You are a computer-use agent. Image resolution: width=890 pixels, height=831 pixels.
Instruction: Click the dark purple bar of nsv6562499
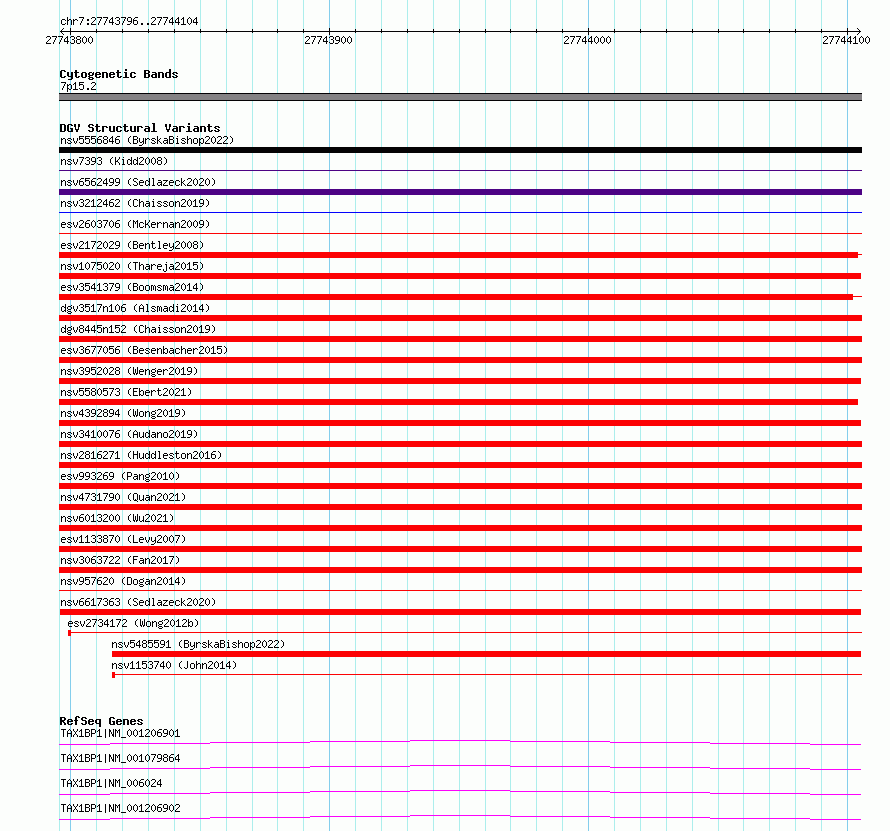point(460,192)
